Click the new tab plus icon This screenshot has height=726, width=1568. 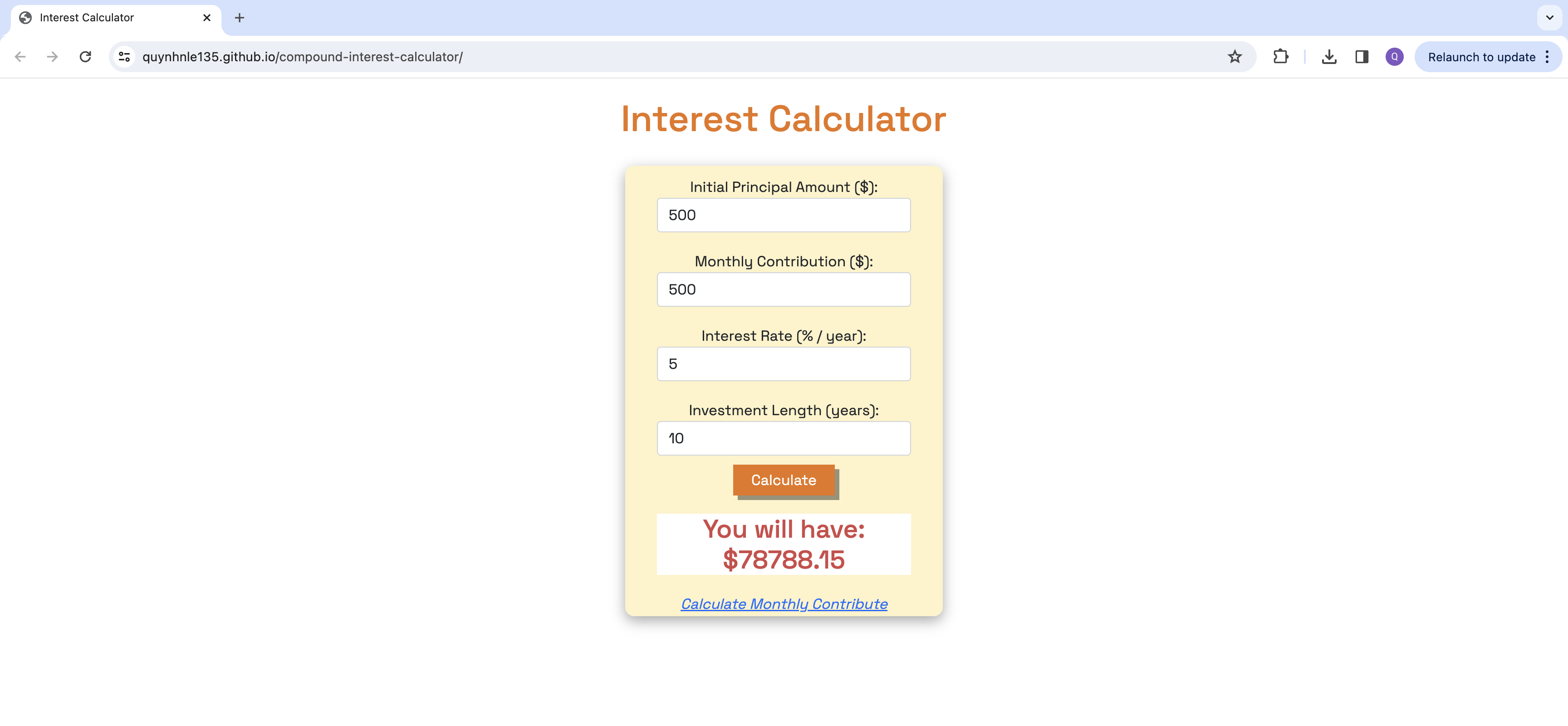pos(240,17)
